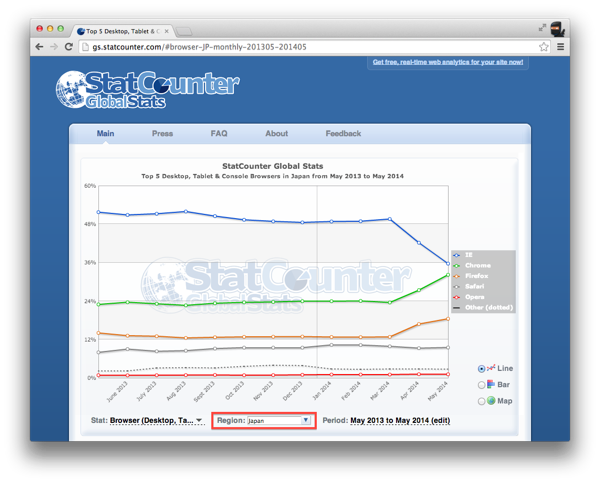The height and width of the screenshot is (483, 600).
Task: Click the Bar chart icon
Action: pos(491,384)
